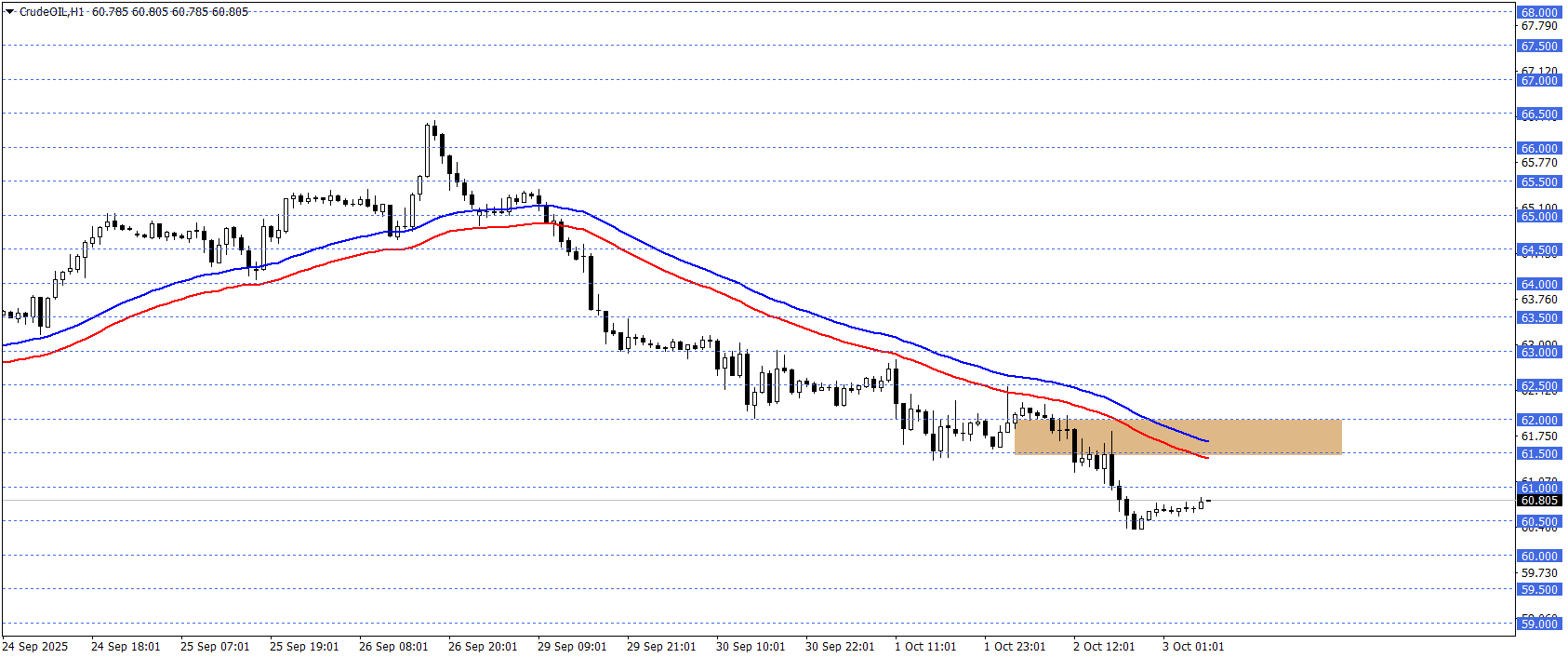The width and height of the screenshot is (1568, 658).
Task: Click the 68.000 price level label
Action: point(1539,12)
